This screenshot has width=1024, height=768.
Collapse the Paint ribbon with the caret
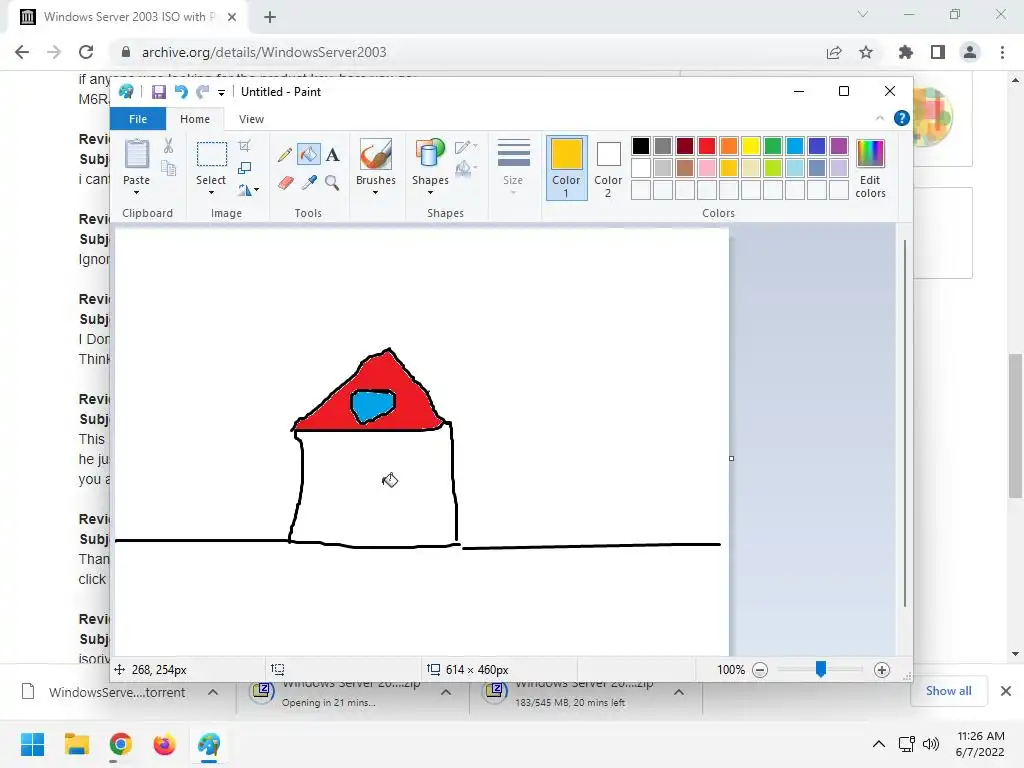click(880, 118)
